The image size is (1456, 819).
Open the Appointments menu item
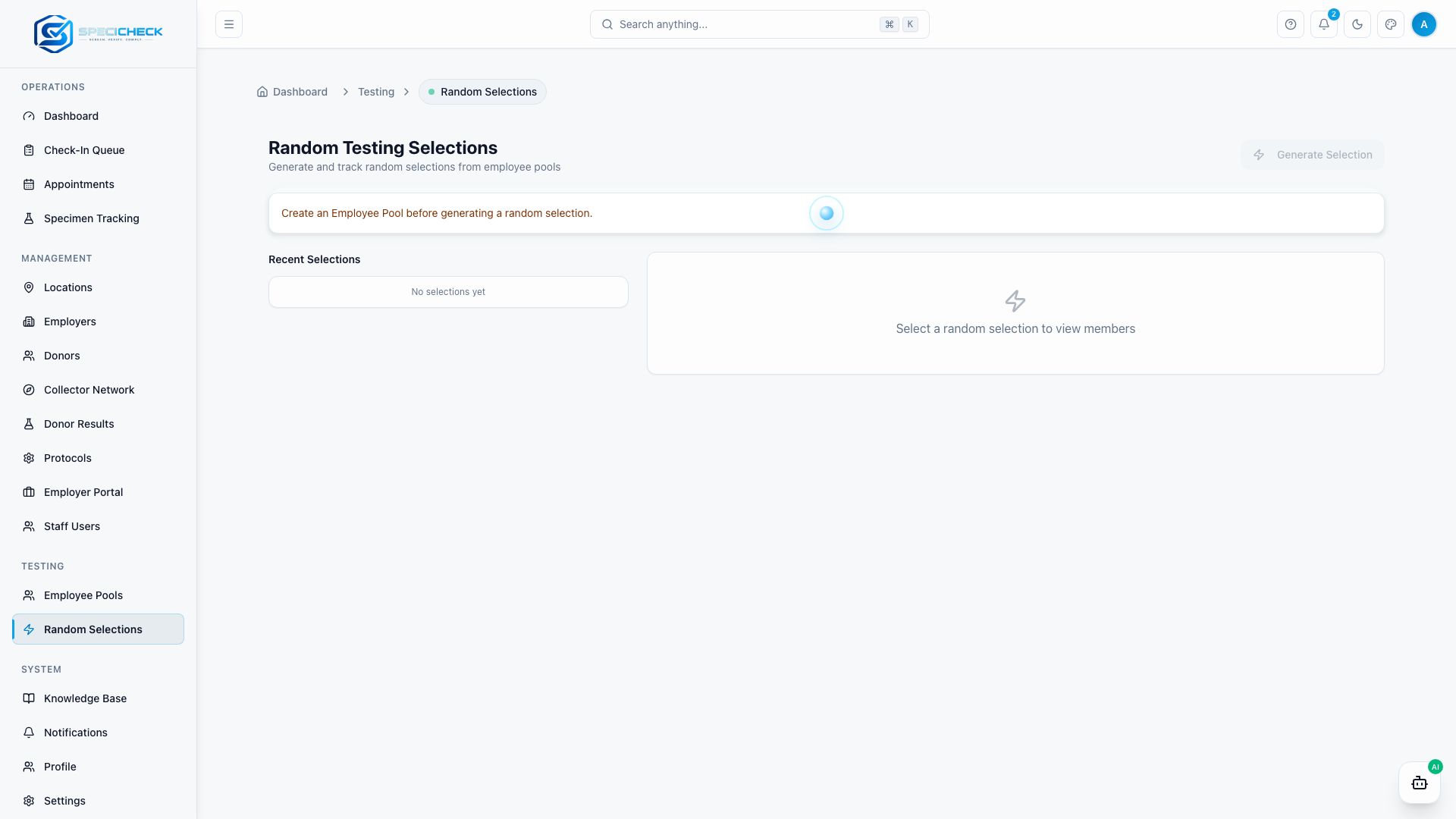pos(99,184)
